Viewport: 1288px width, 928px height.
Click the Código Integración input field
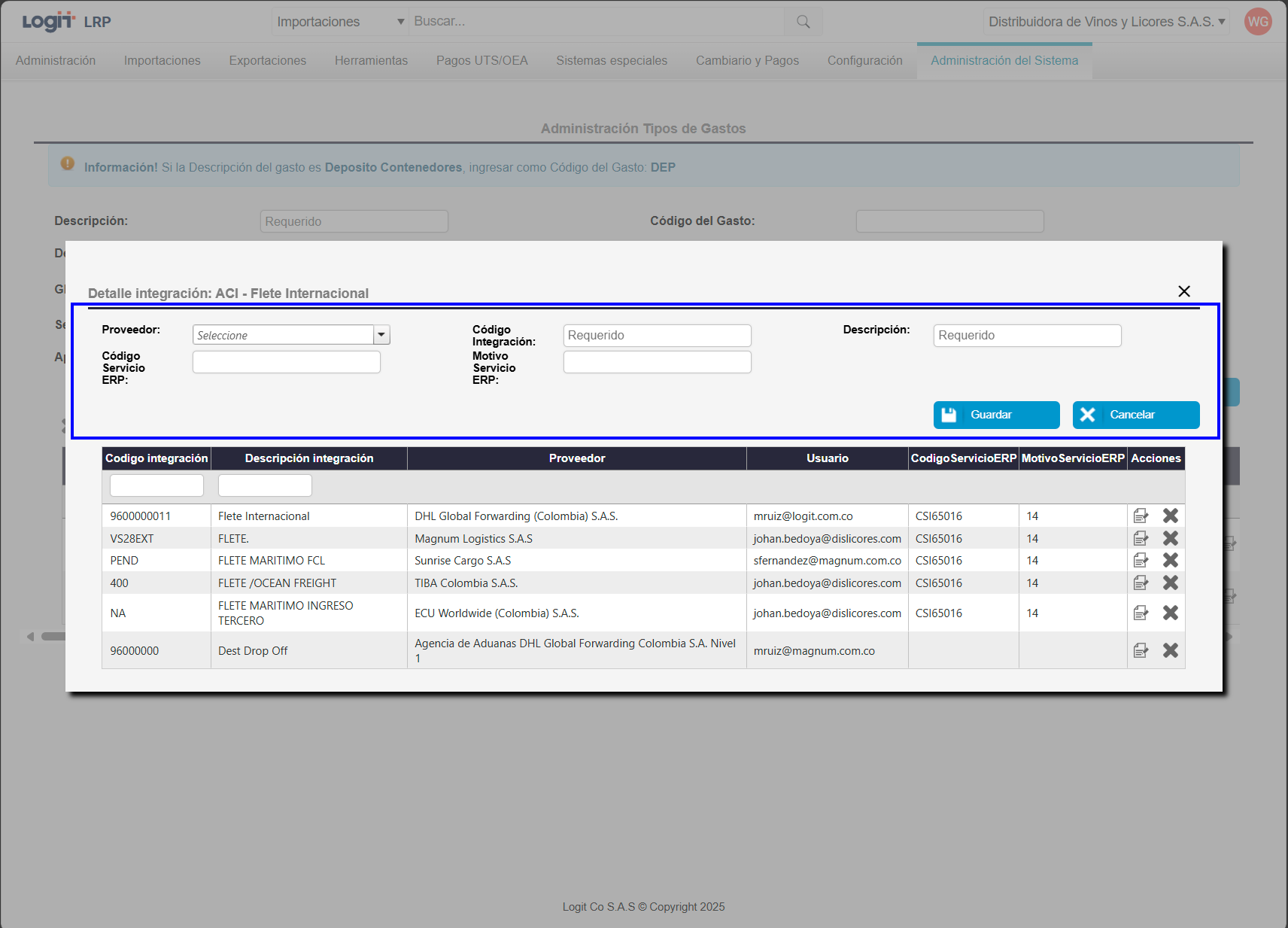[657, 336]
